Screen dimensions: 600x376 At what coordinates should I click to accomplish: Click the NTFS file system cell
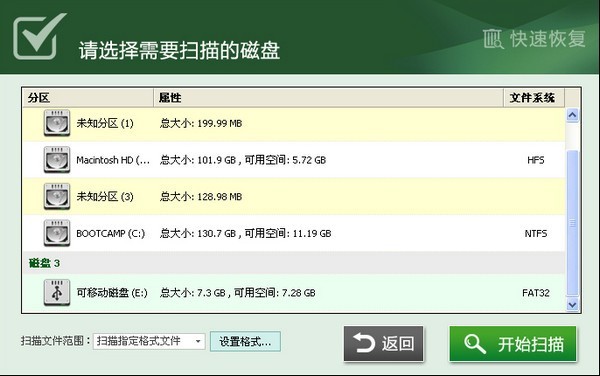pyautogui.click(x=535, y=233)
